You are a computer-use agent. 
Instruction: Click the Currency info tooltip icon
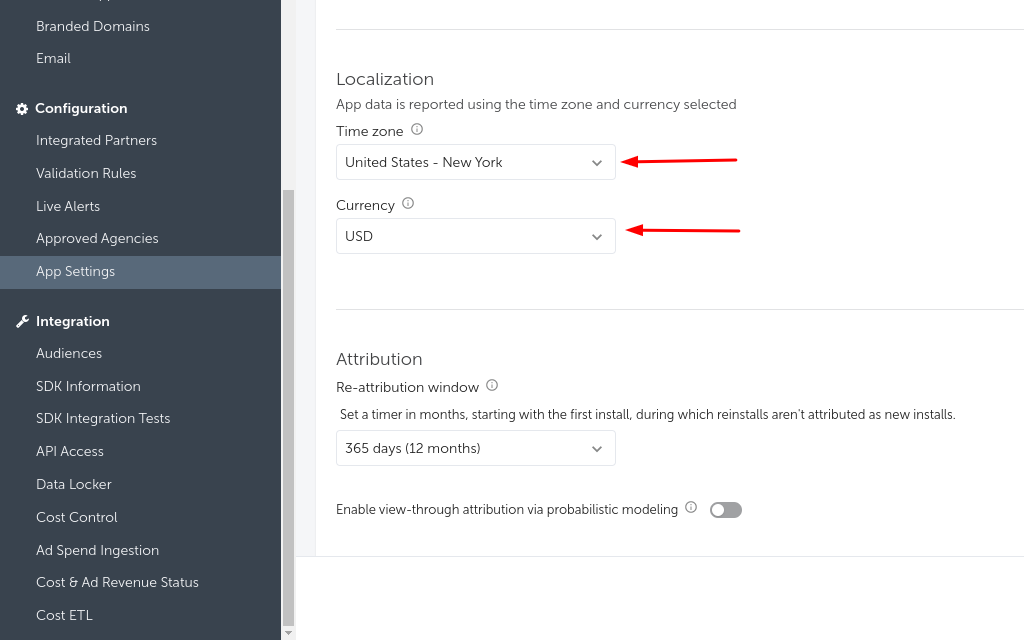[x=407, y=204]
